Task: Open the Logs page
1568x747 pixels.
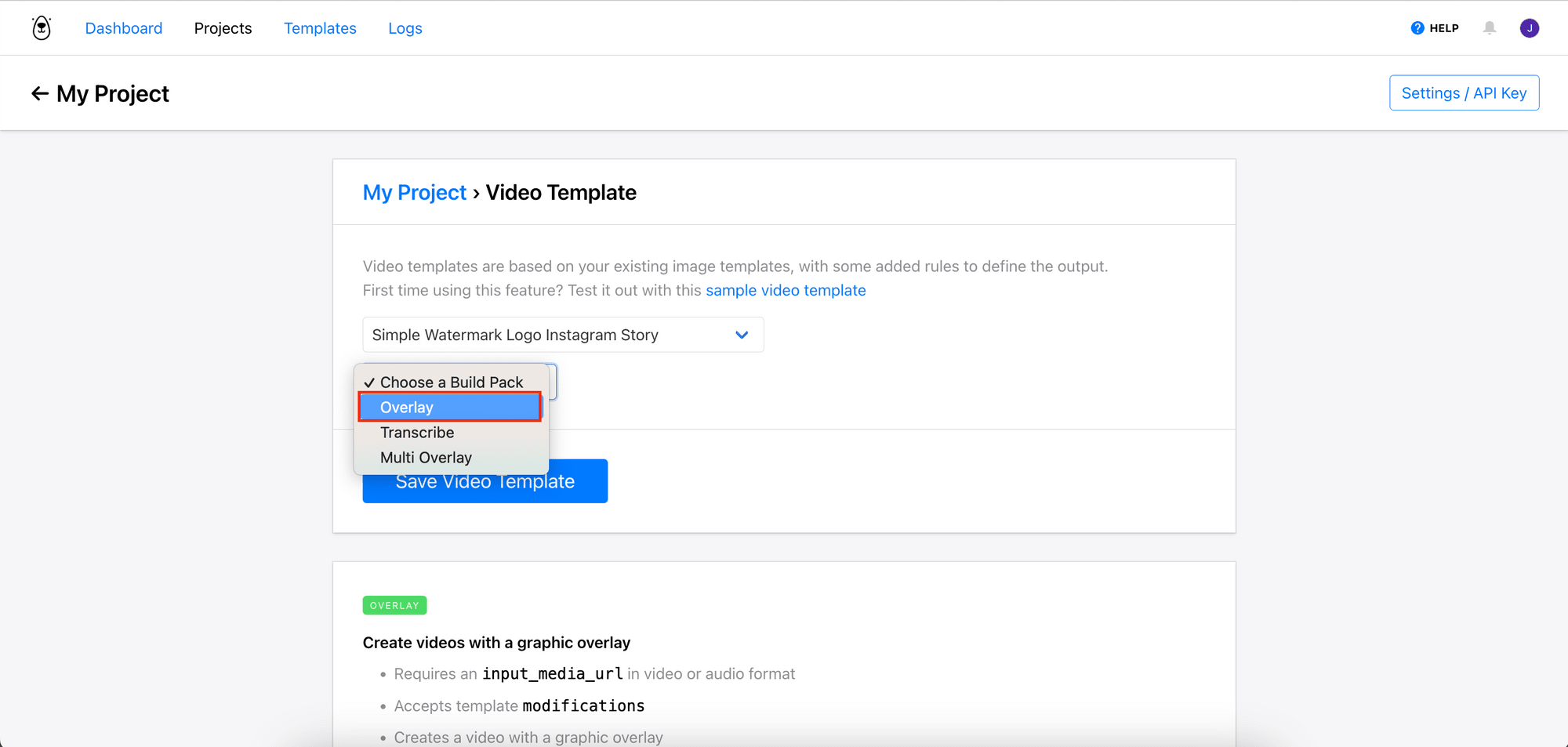Action: coord(405,28)
